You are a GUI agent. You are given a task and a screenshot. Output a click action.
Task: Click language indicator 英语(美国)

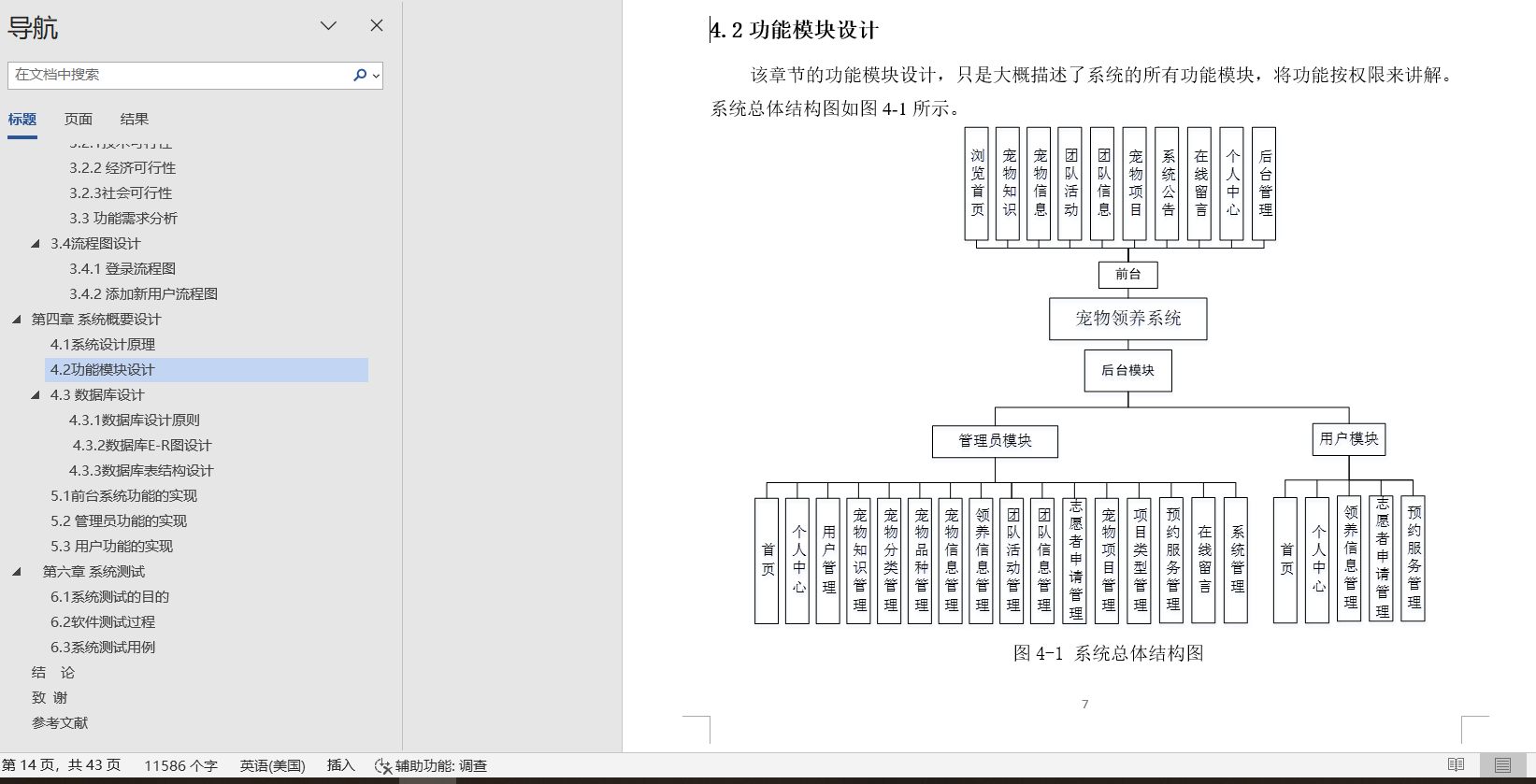click(x=272, y=765)
